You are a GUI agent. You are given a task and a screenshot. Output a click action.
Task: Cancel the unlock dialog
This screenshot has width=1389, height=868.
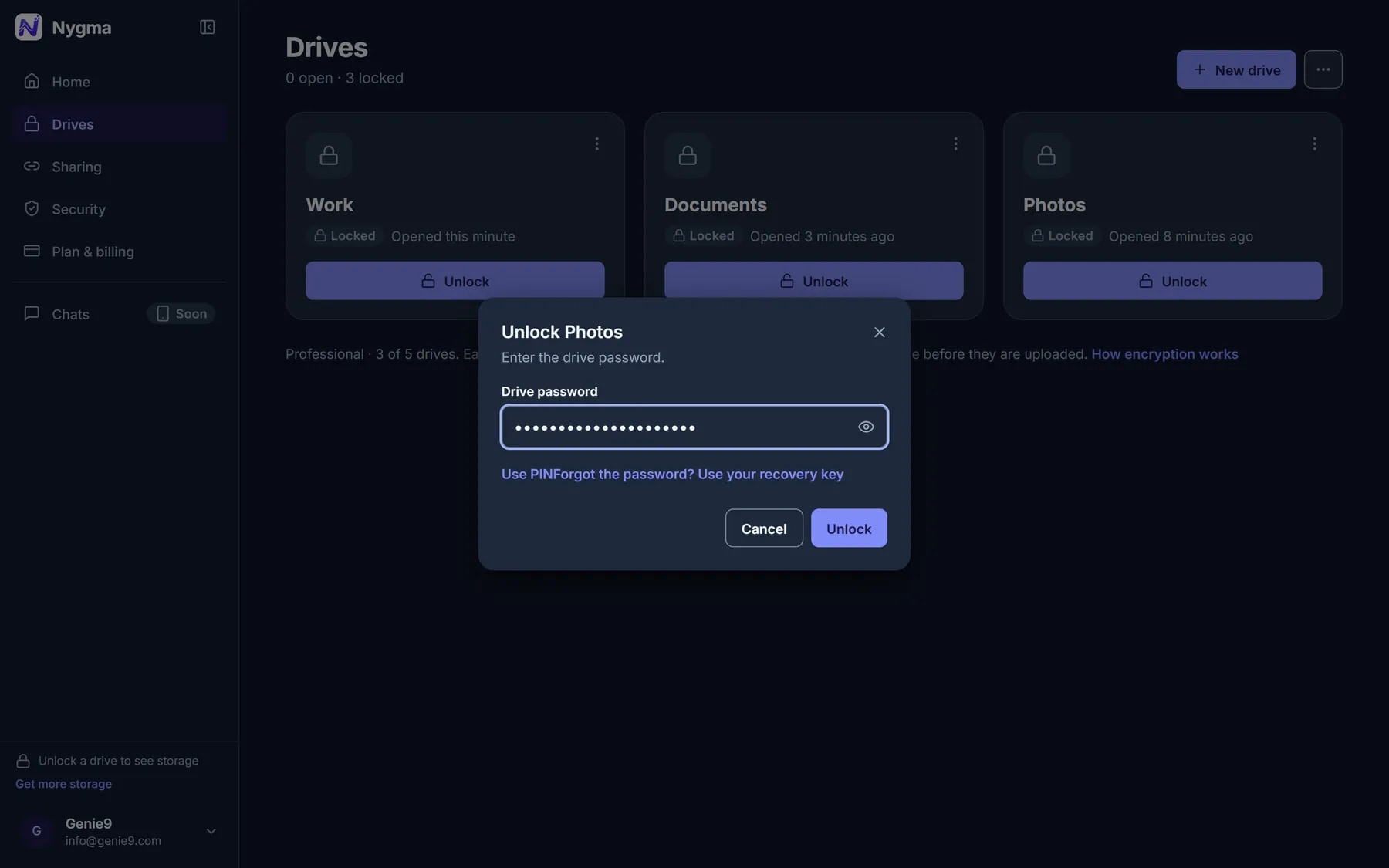(764, 529)
